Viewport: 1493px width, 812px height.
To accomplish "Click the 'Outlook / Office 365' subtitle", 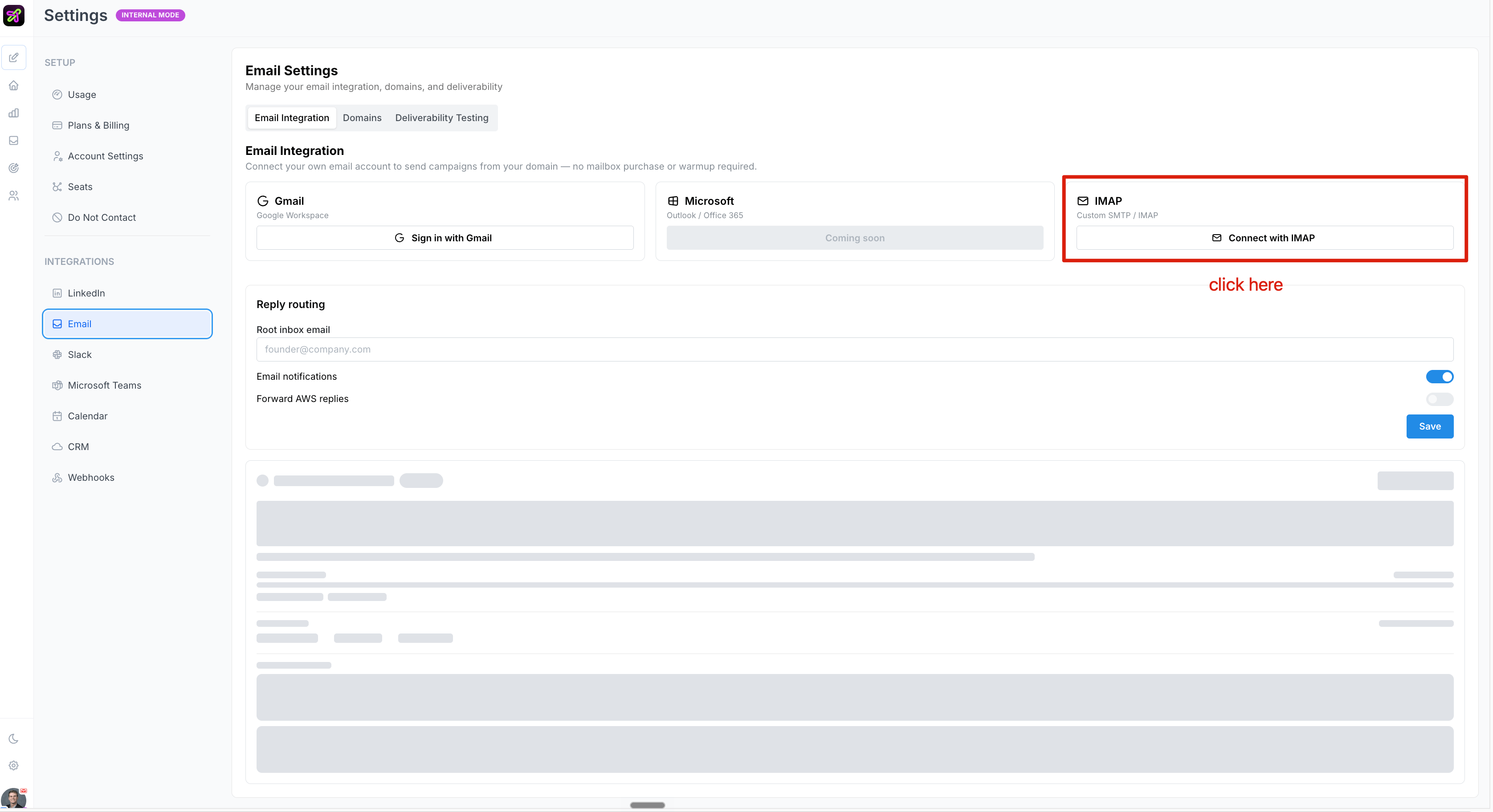I will (x=705, y=215).
